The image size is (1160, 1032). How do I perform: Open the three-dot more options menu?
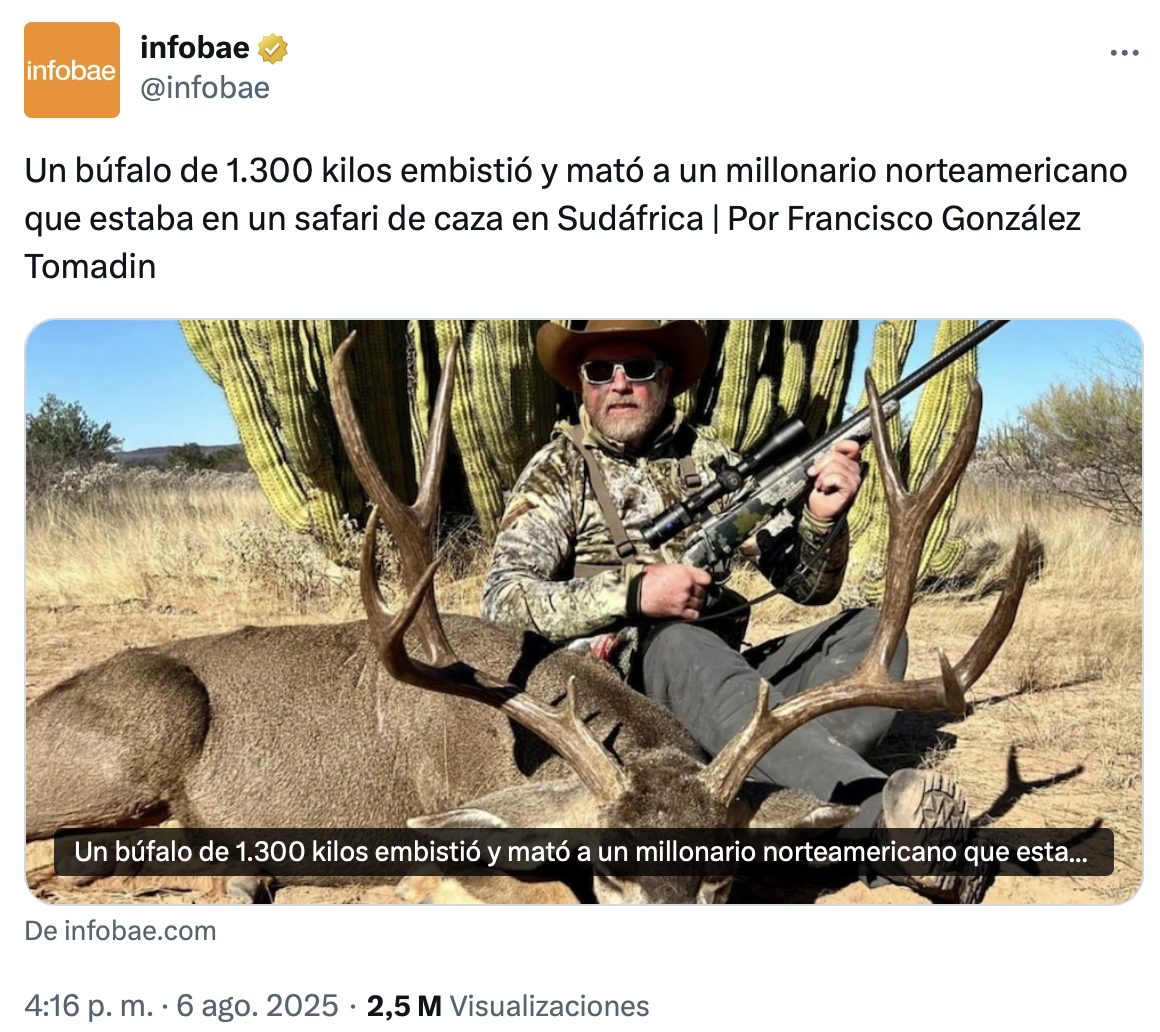1124,53
